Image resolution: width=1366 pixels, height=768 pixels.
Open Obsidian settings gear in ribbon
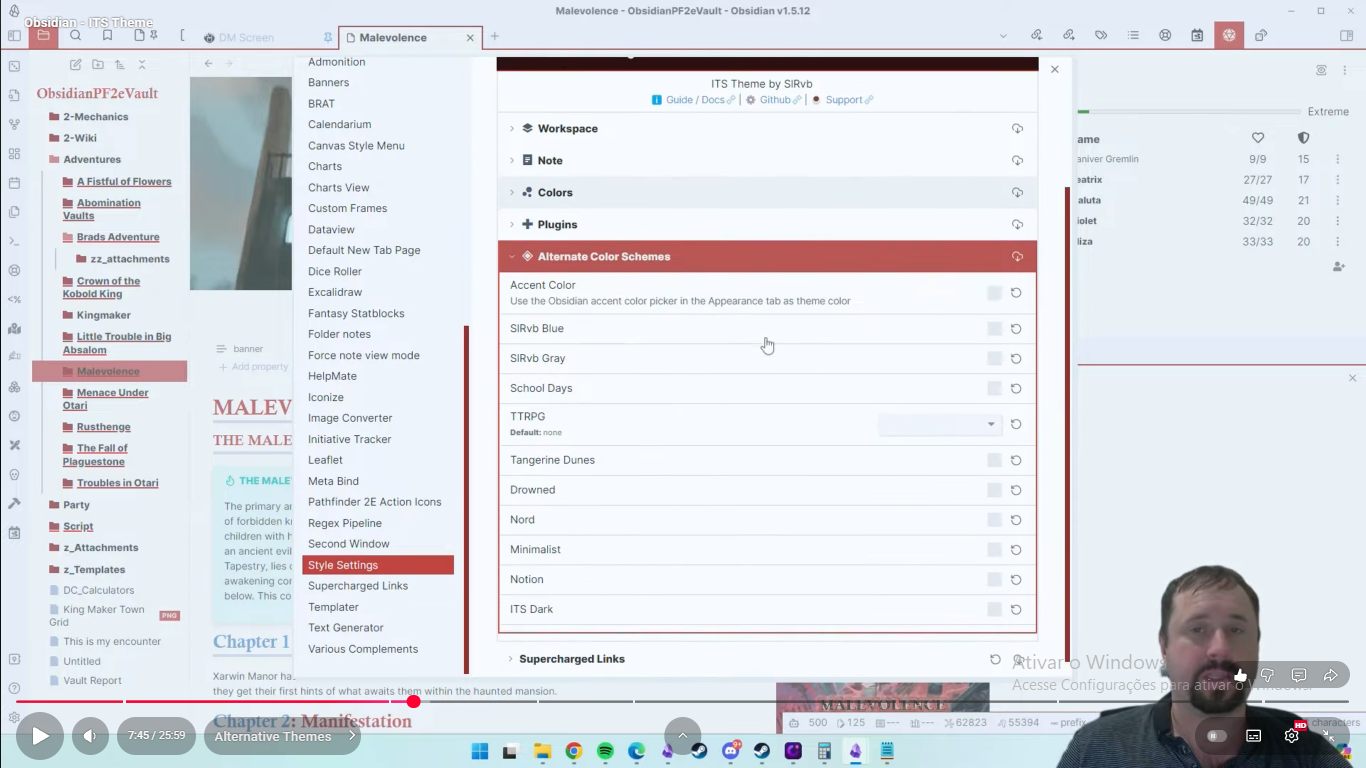click(x=14, y=717)
